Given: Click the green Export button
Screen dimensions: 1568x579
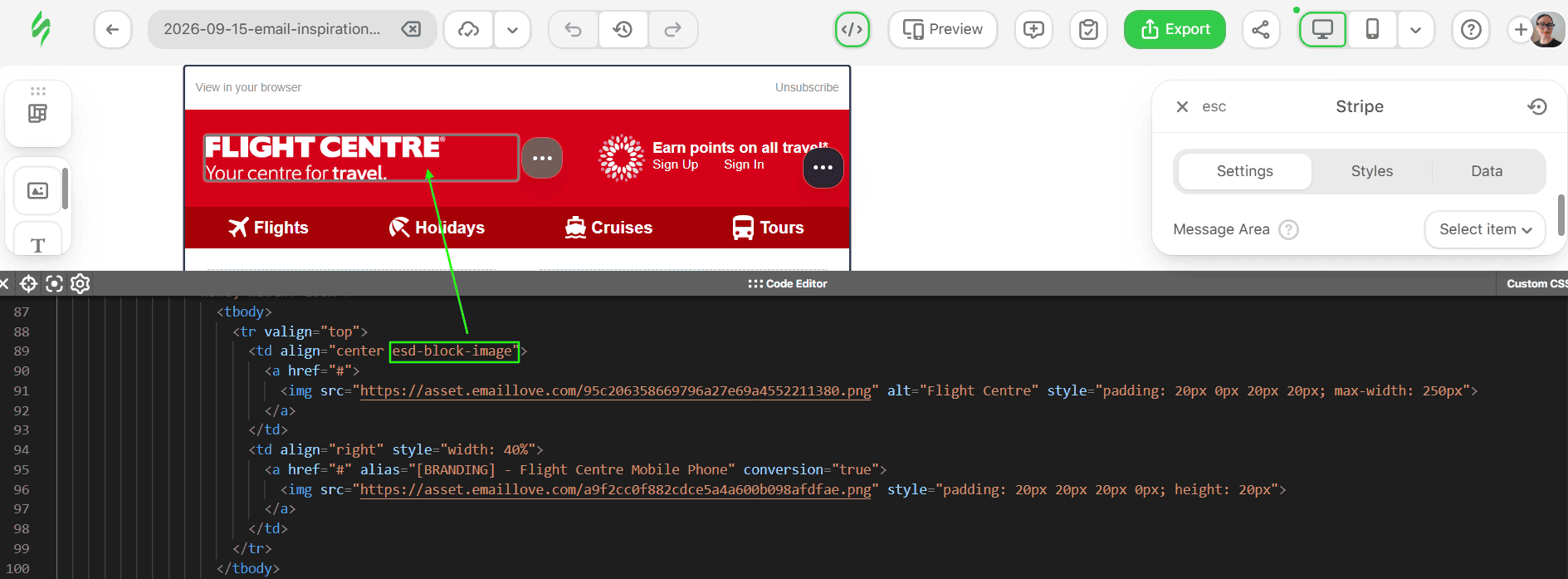Looking at the screenshot, I should pos(1175,30).
